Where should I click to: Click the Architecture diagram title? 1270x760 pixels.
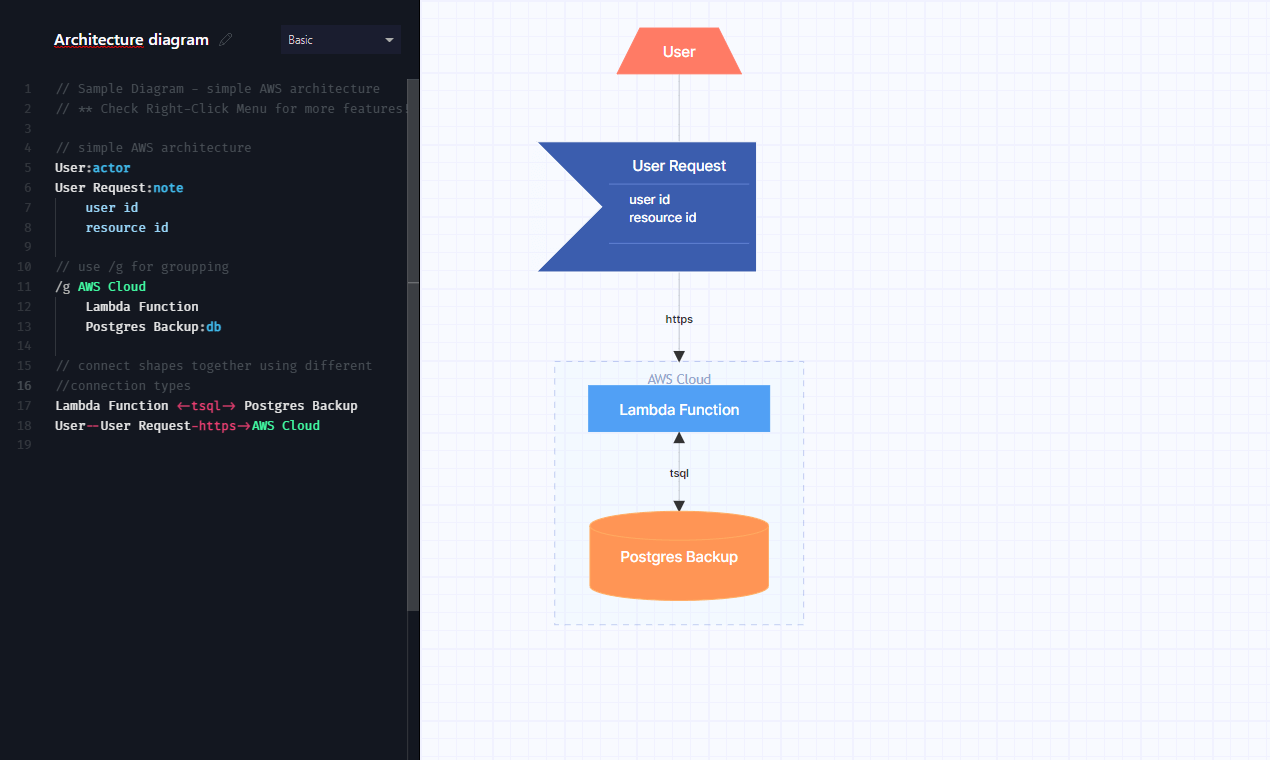point(131,40)
